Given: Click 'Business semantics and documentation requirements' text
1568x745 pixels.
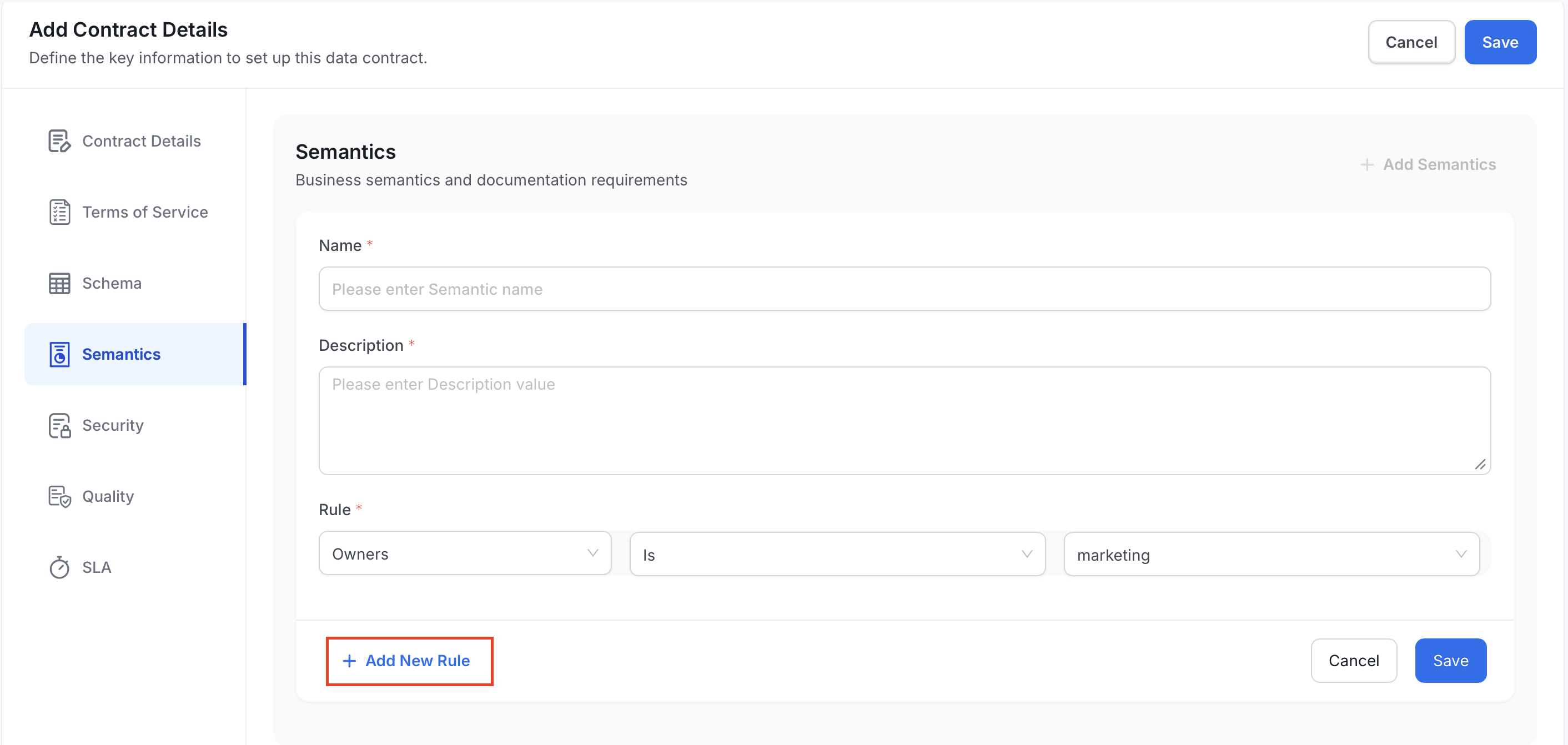Looking at the screenshot, I should coord(491,180).
